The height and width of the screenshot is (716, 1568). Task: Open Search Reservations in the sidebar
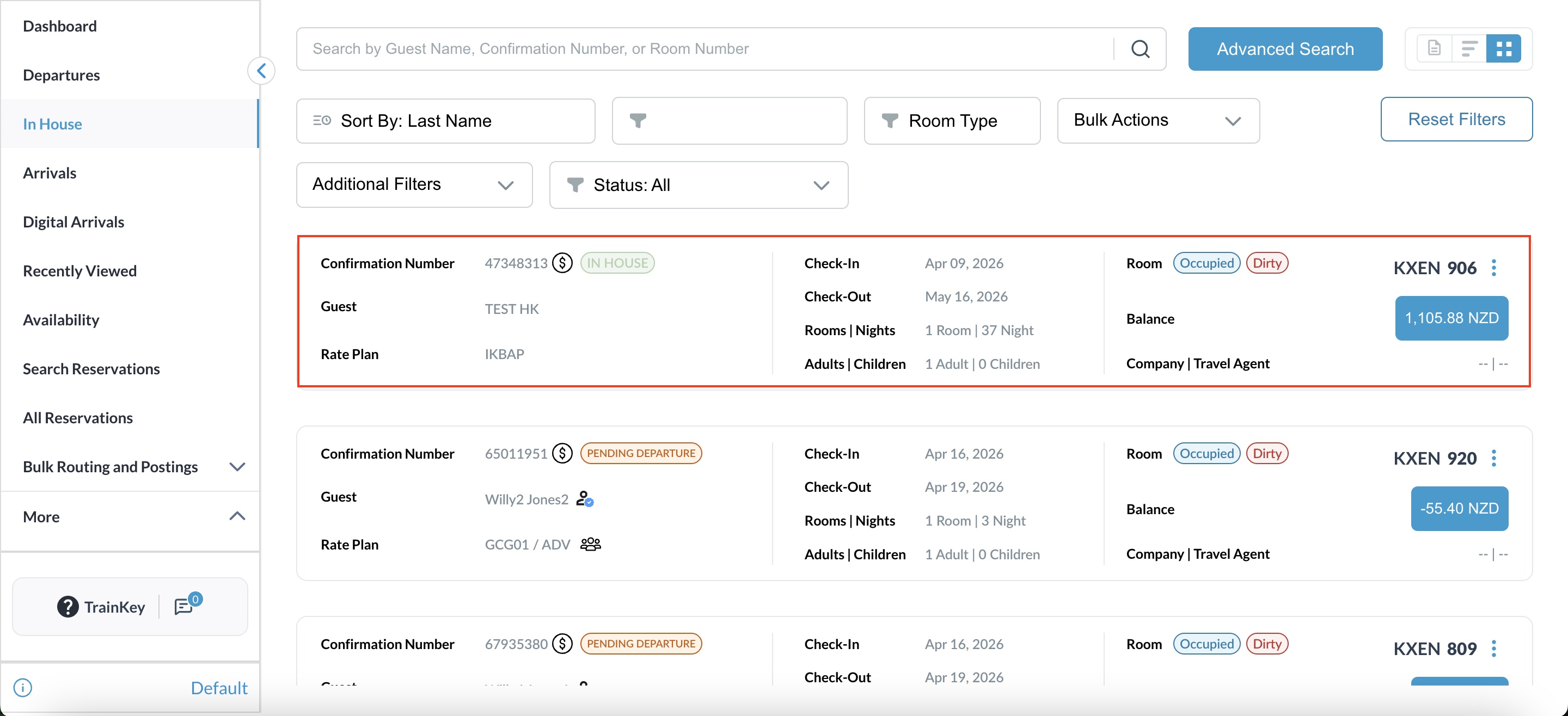point(91,369)
